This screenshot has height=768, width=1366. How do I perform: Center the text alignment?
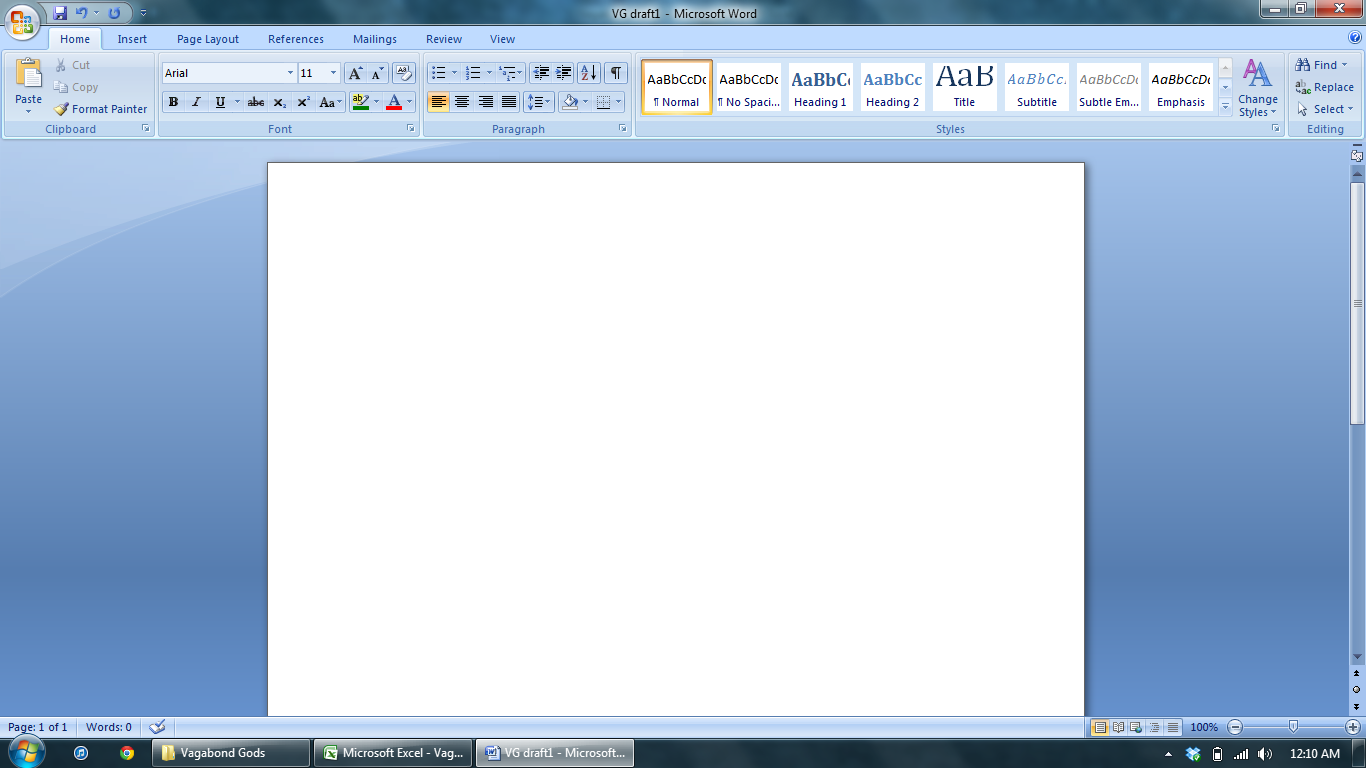[462, 102]
